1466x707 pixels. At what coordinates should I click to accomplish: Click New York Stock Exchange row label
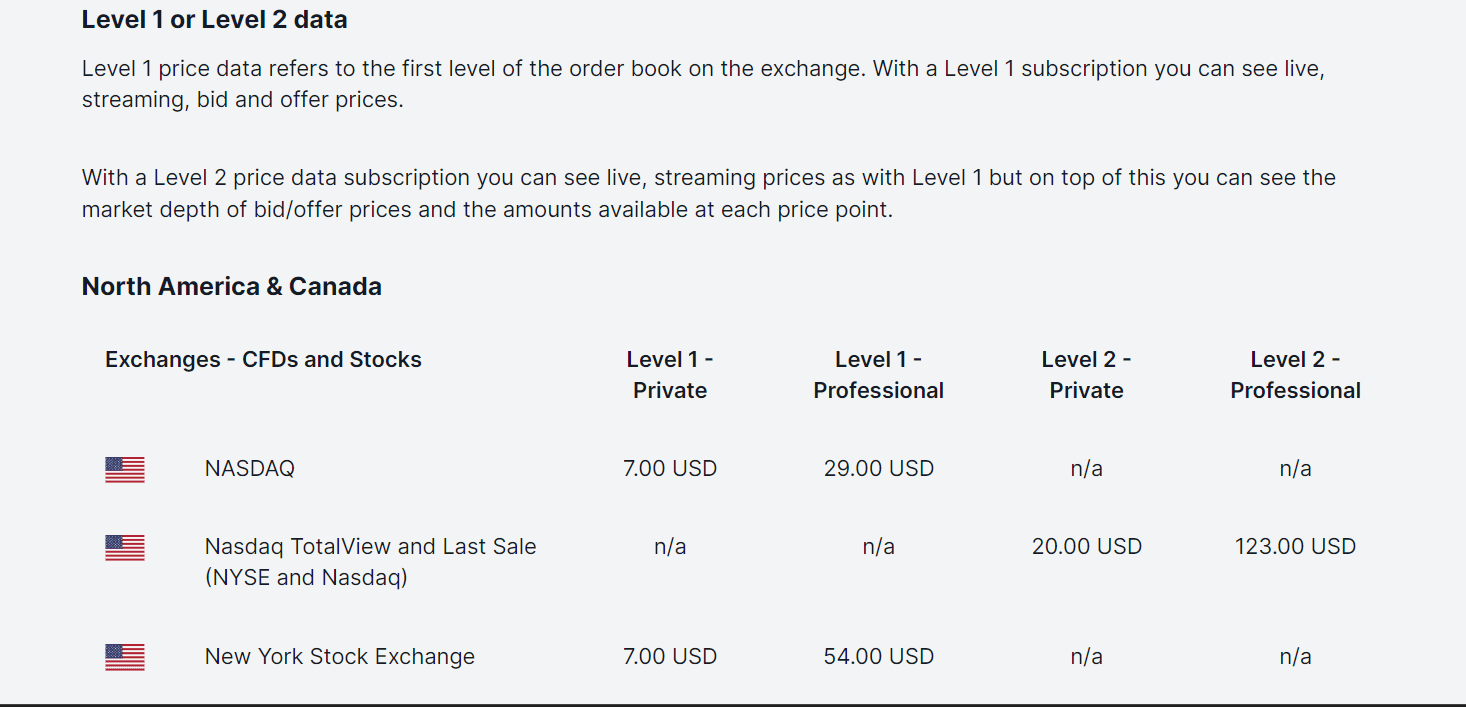340,656
